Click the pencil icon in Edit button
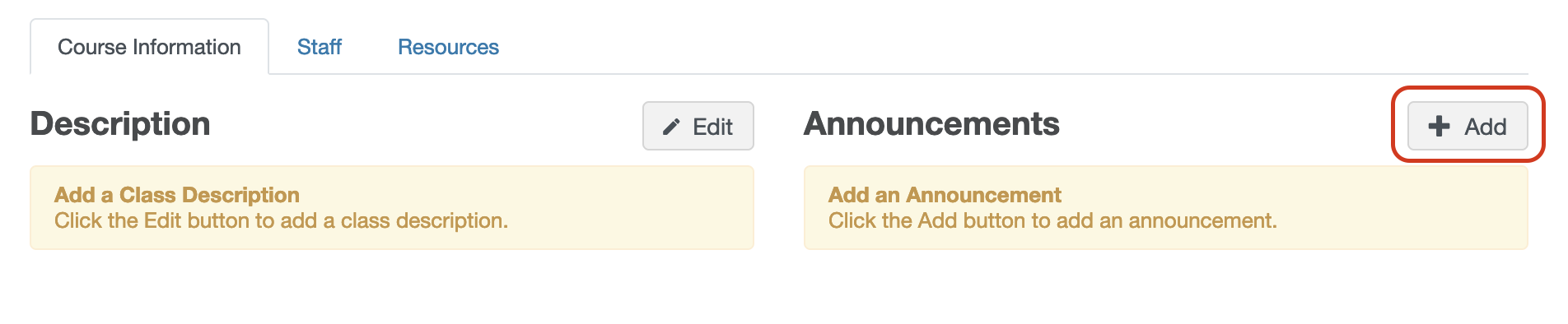 pos(671,127)
